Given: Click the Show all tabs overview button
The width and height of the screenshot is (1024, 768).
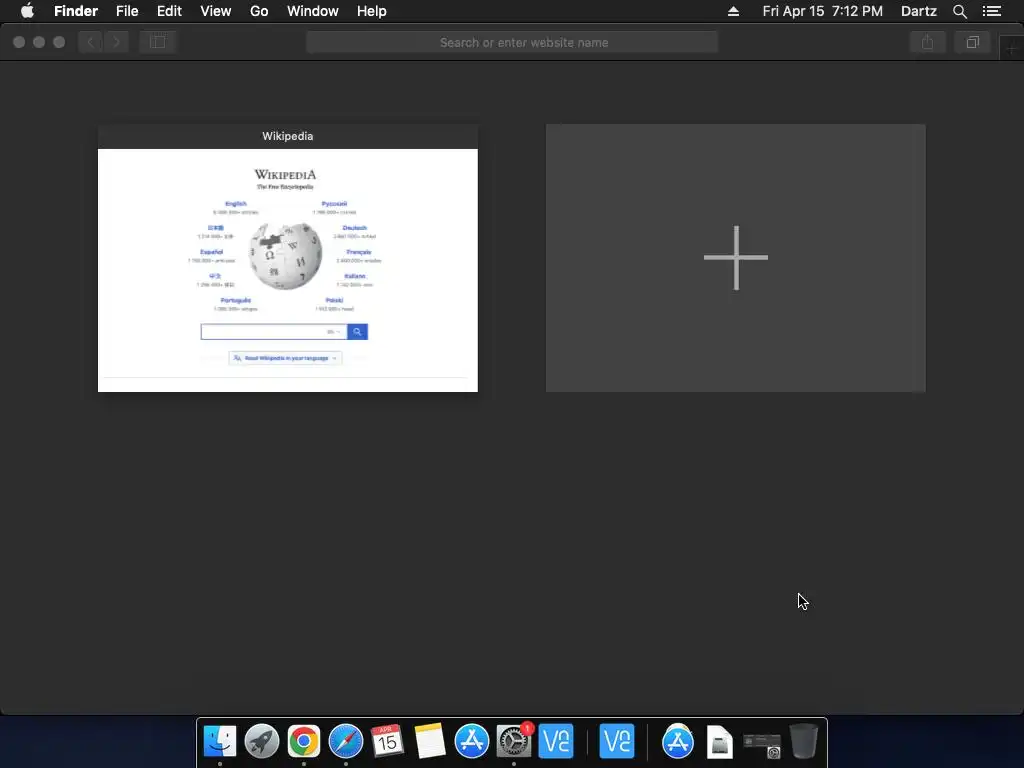Looking at the screenshot, I should [x=972, y=42].
